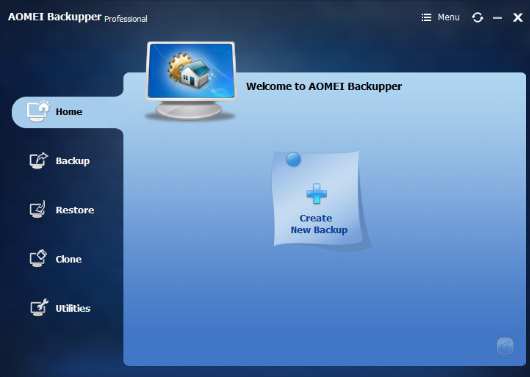Click the refresh/update icon in the title bar
Image resolution: width=530 pixels, height=377 pixels.
coord(477,18)
